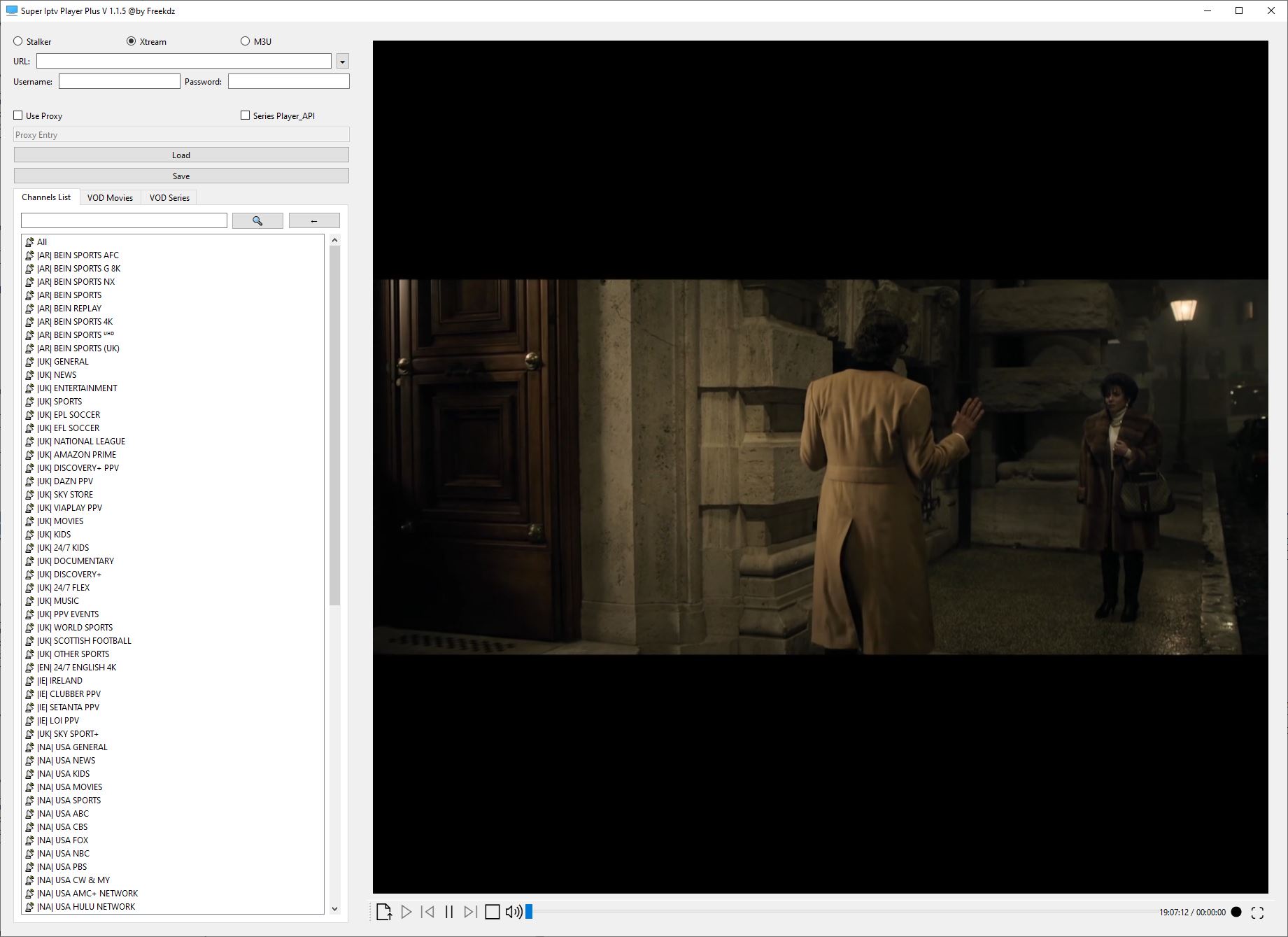1288x937 pixels.
Task: Open the URL history dropdown
Action: pyautogui.click(x=342, y=62)
